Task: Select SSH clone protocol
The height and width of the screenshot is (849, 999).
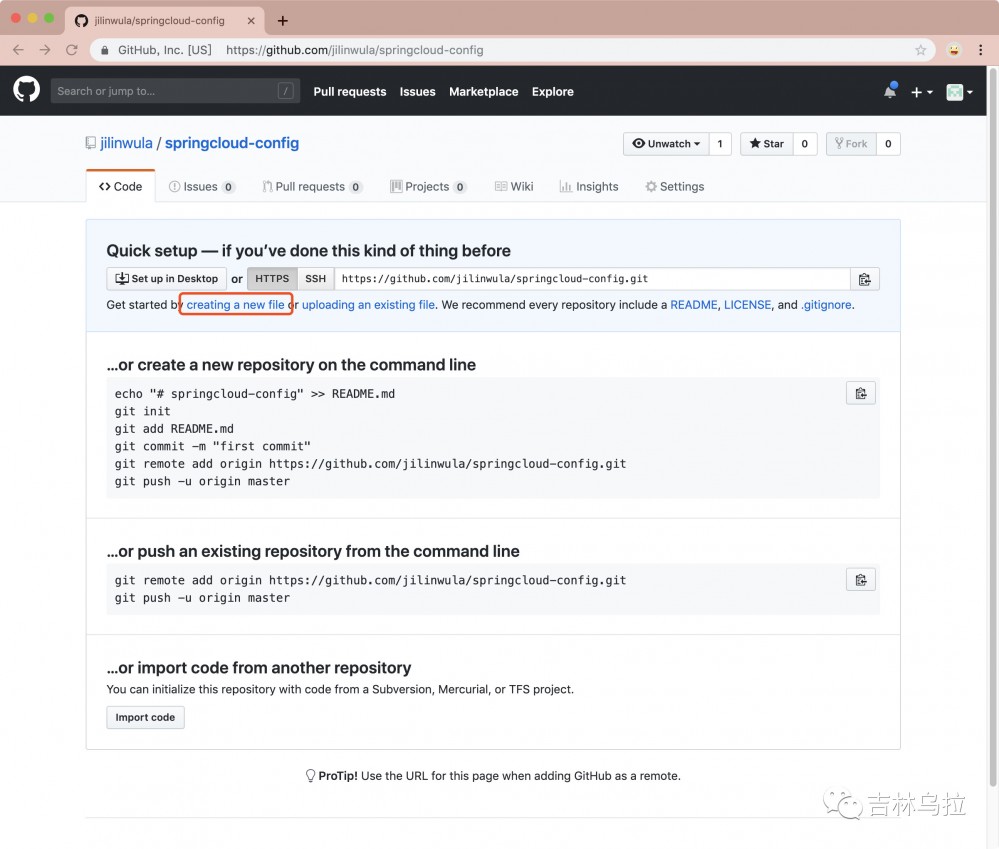Action: coord(315,279)
